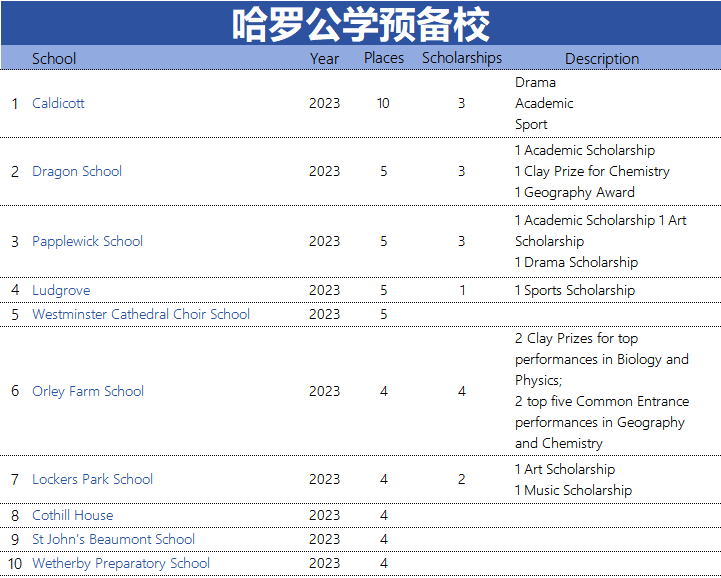This screenshot has width=721, height=578.
Task: Click '1 Geography Award' text
Action: coord(575,192)
